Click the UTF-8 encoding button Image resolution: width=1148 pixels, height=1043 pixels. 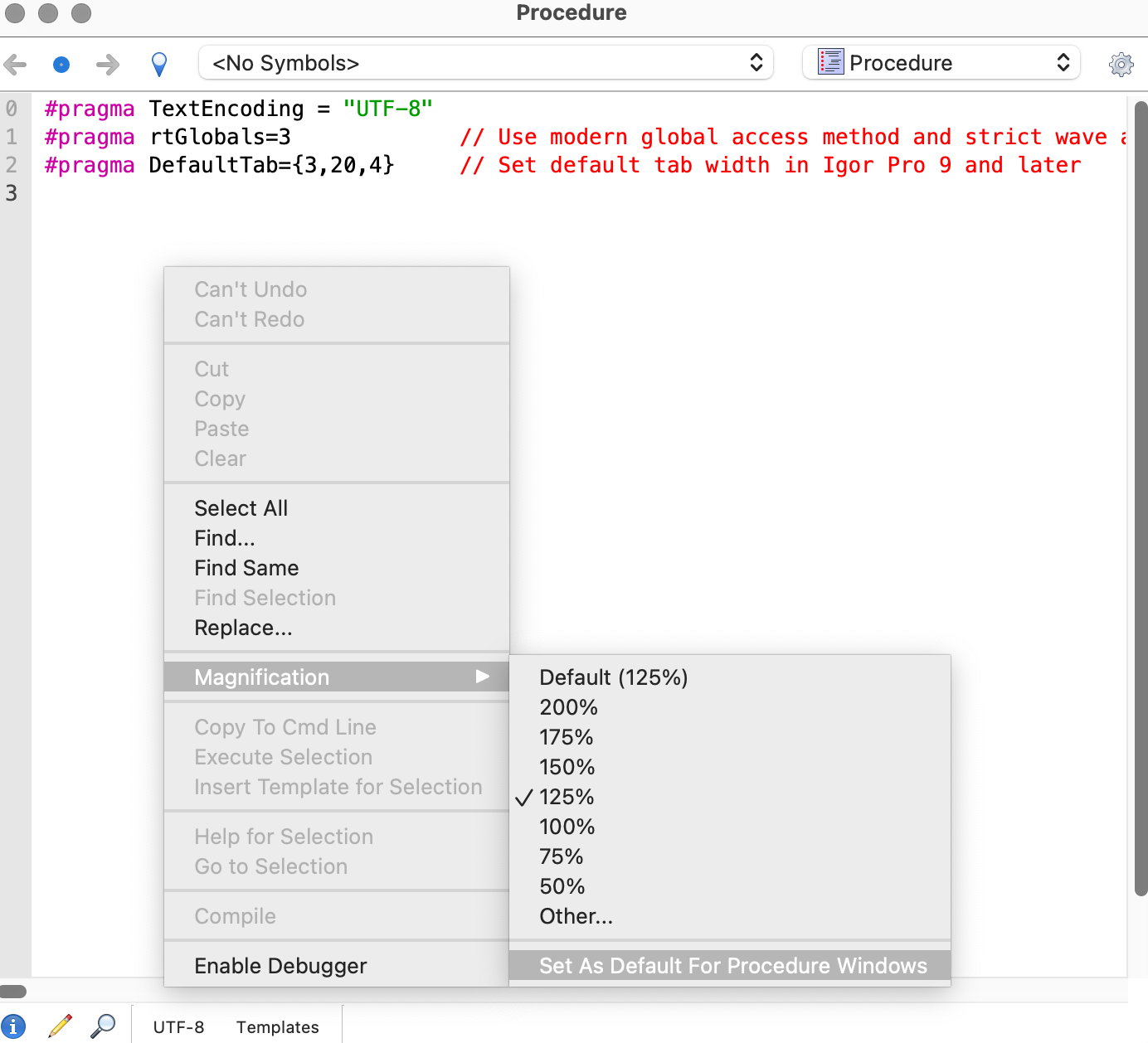pyautogui.click(x=178, y=1027)
